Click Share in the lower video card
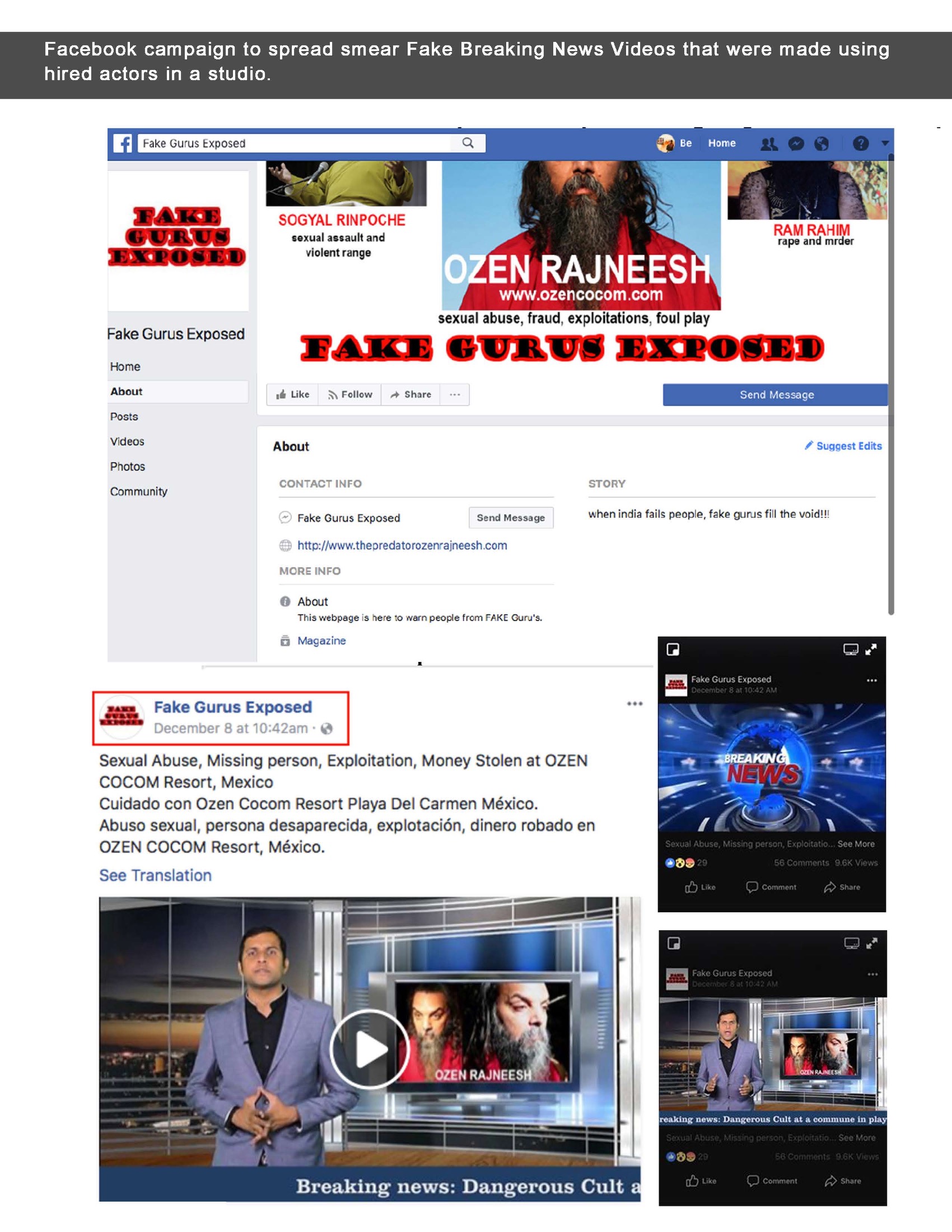 click(843, 1181)
